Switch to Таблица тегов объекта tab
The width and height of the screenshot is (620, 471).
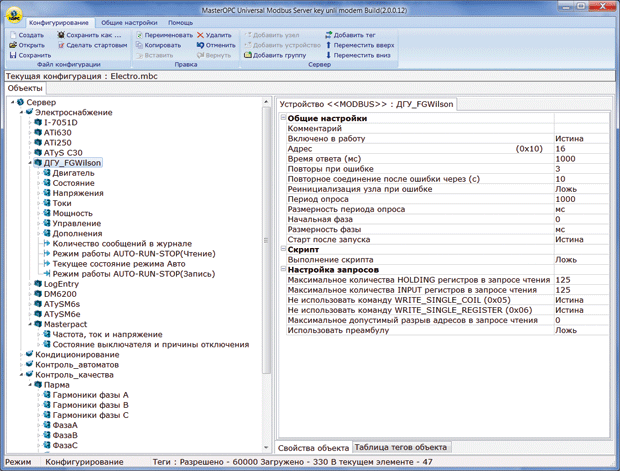point(401,447)
